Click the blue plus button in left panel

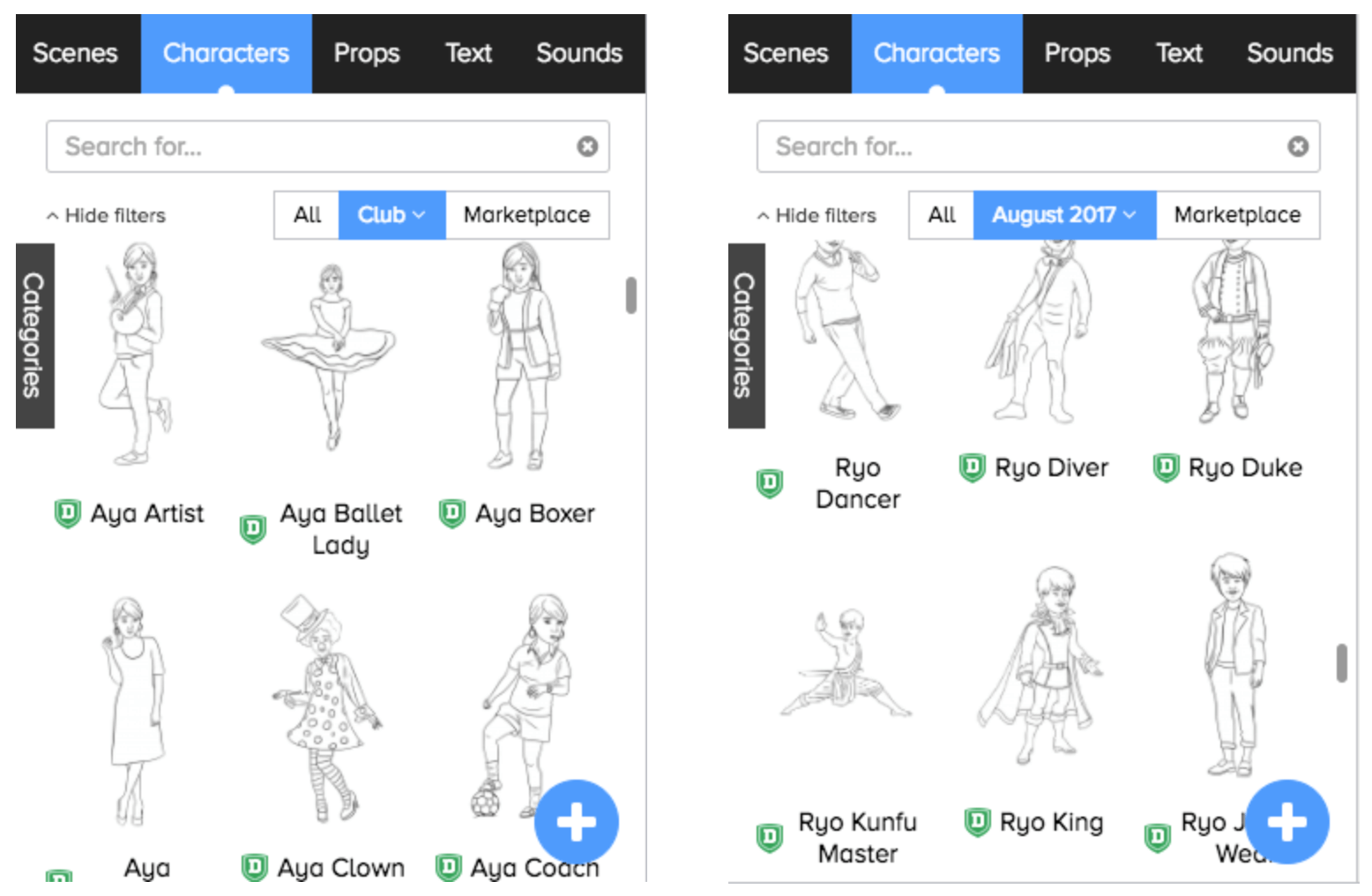(x=577, y=822)
